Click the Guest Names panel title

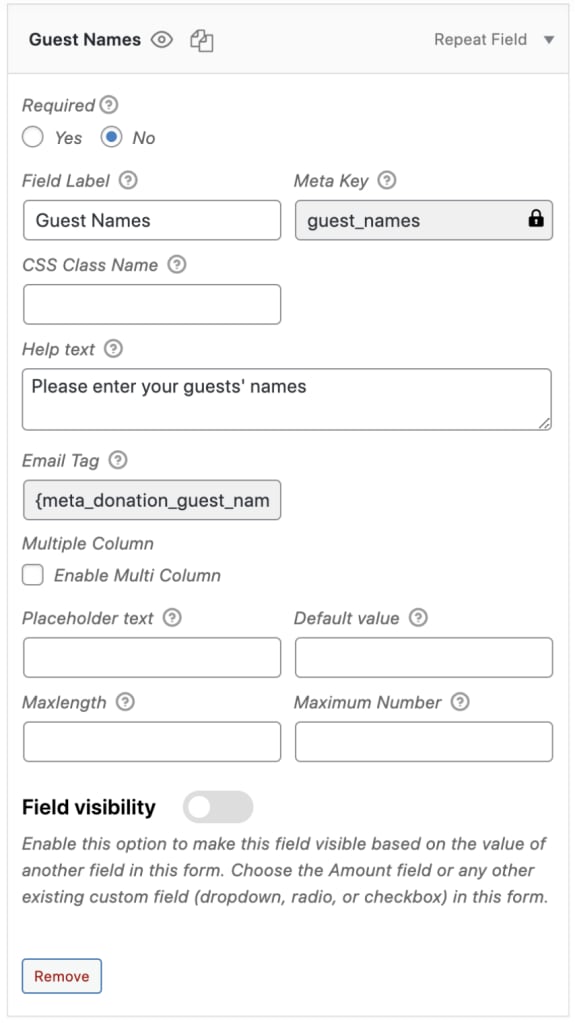85,40
